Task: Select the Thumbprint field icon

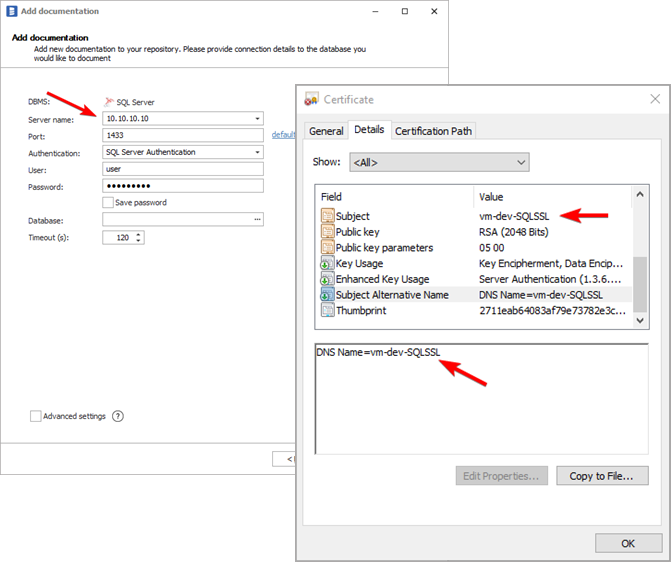Action: point(327,310)
